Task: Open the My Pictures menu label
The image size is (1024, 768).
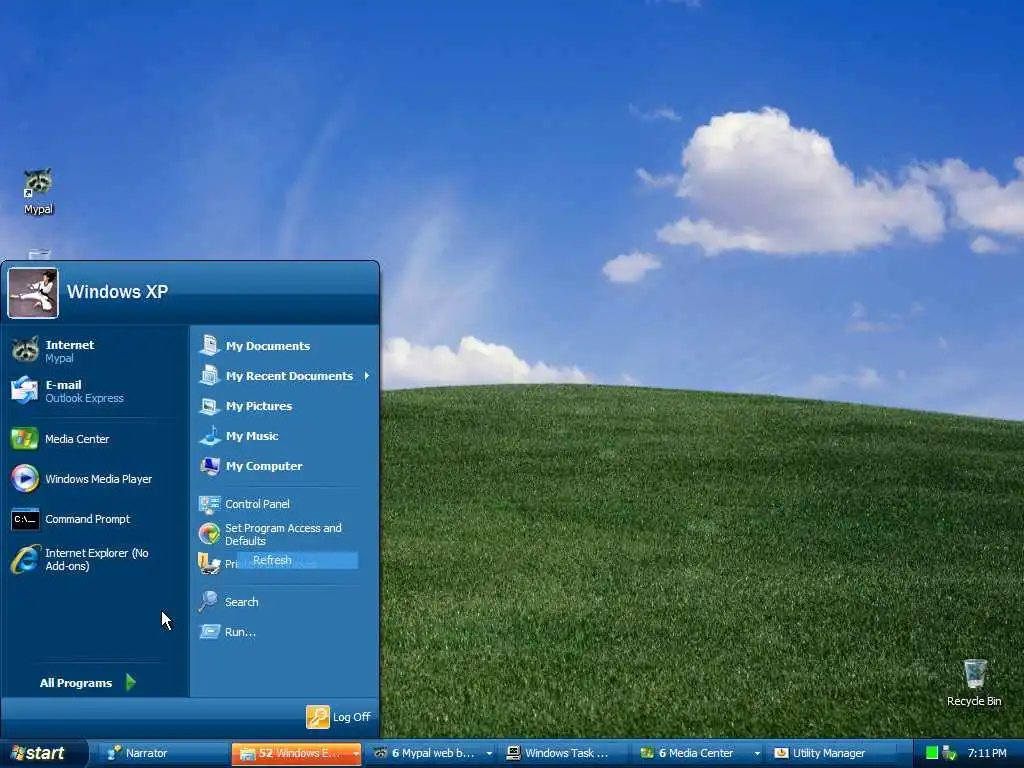Action: [259, 406]
